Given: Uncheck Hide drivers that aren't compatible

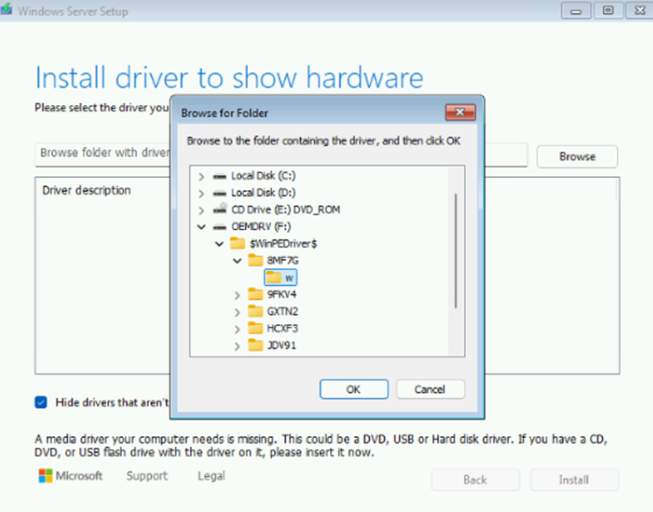Looking at the screenshot, I should [x=41, y=402].
